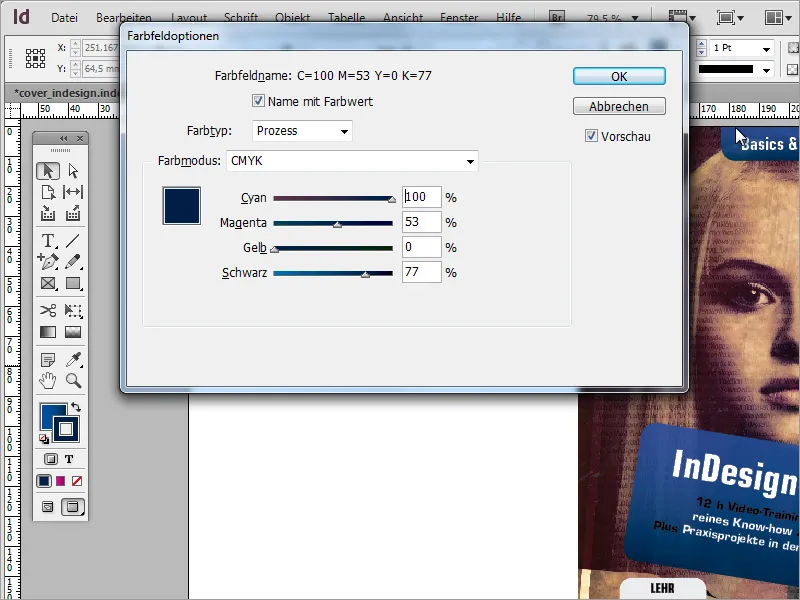800x600 pixels.
Task: Select the Page tool
Action: coord(48,192)
